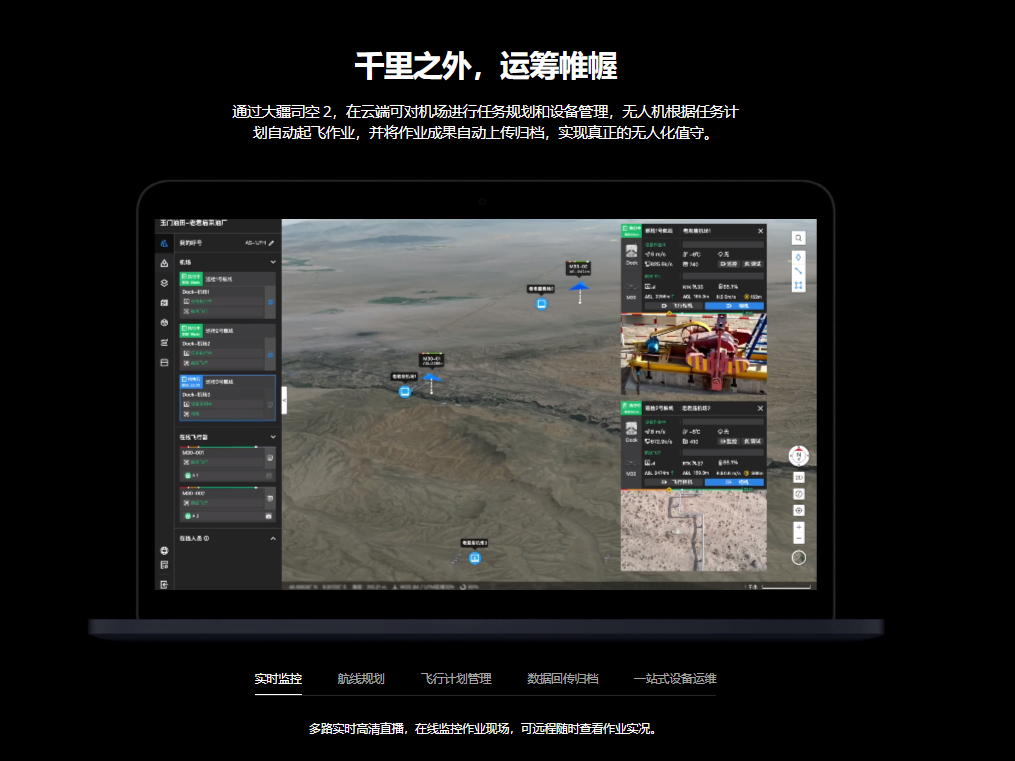Select the Dock-机场3 card in list
The height and width of the screenshot is (761, 1015).
227,397
